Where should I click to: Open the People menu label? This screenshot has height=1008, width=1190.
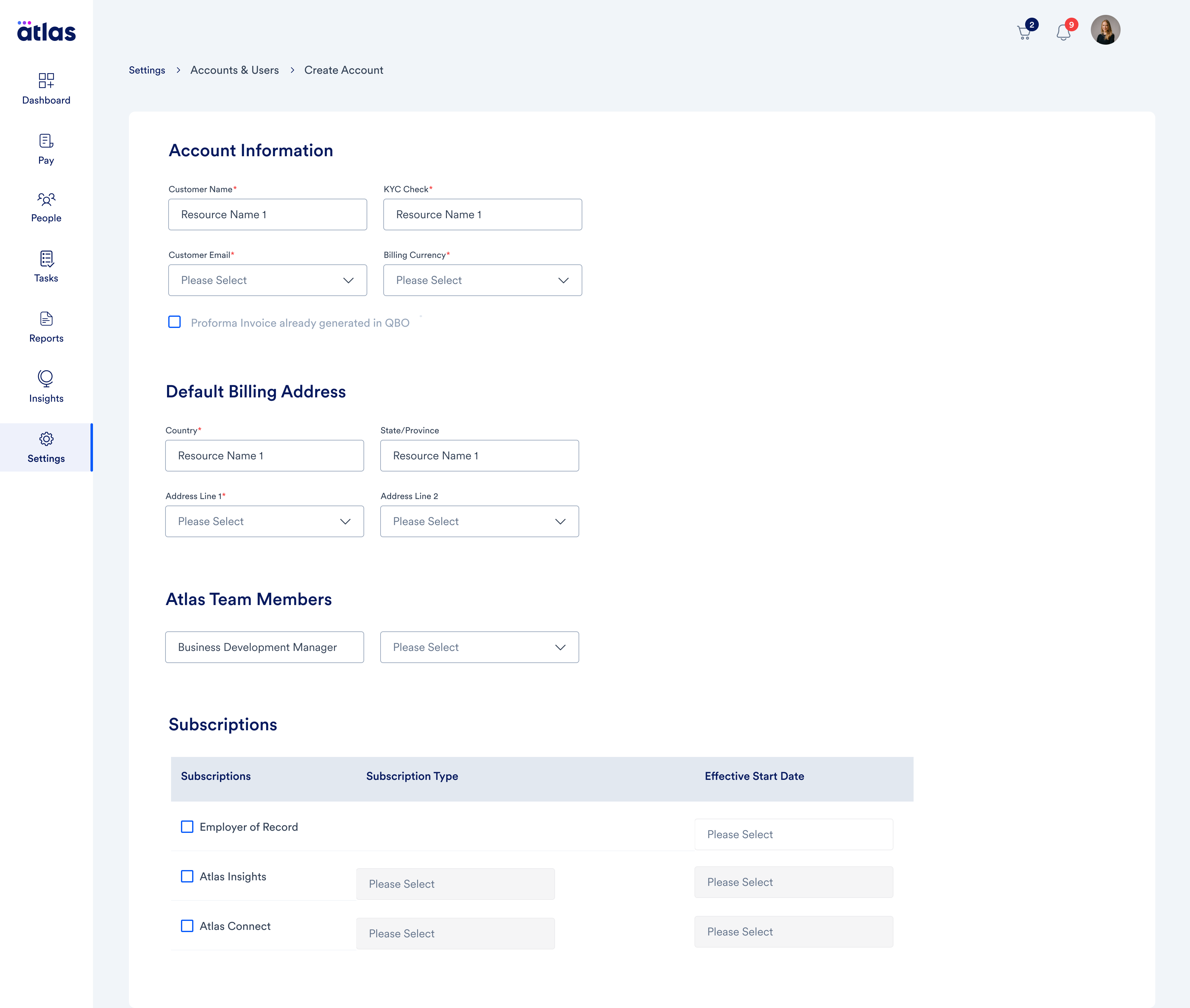(x=46, y=218)
